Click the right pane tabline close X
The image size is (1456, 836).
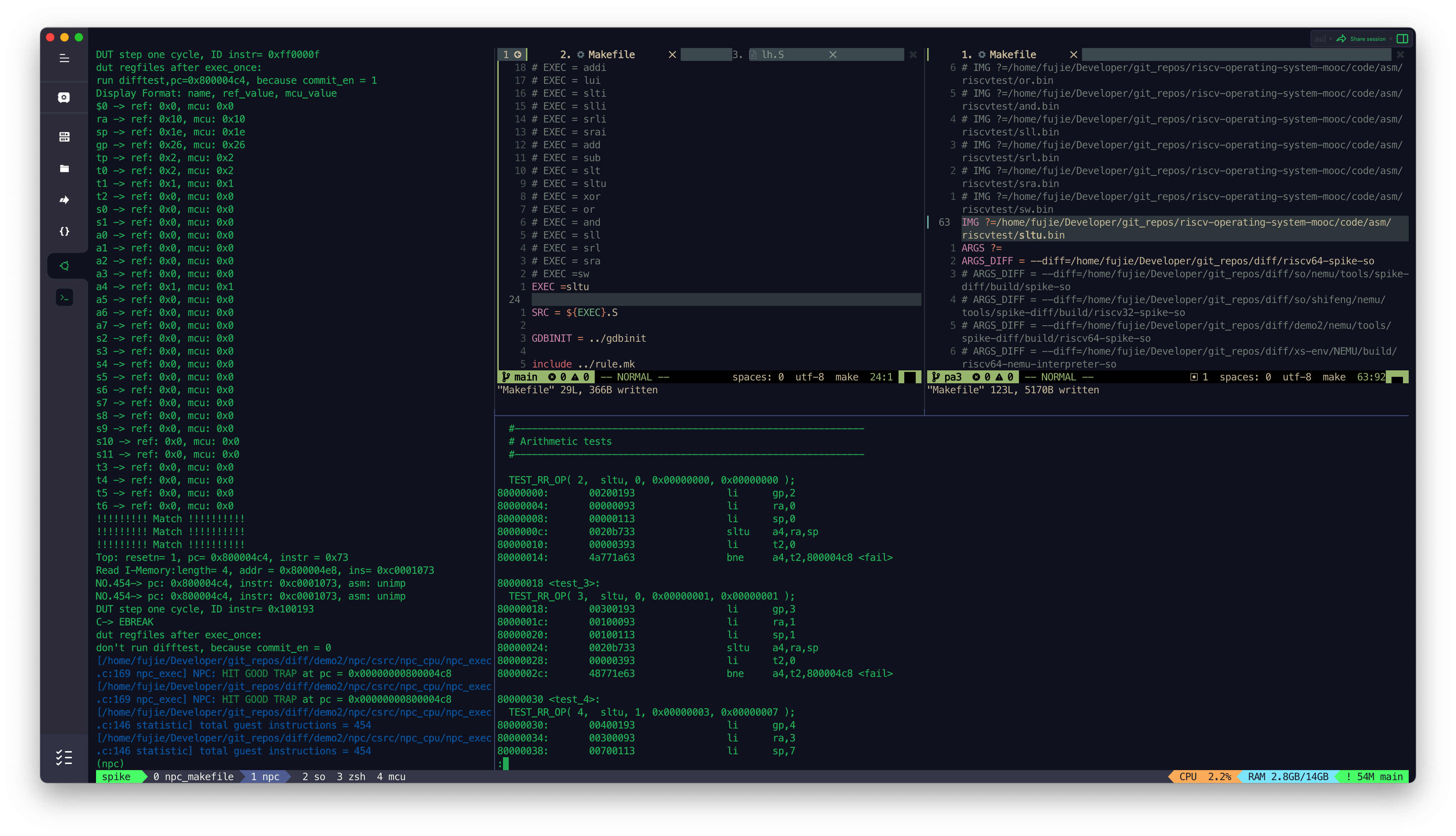[x=1400, y=54]
